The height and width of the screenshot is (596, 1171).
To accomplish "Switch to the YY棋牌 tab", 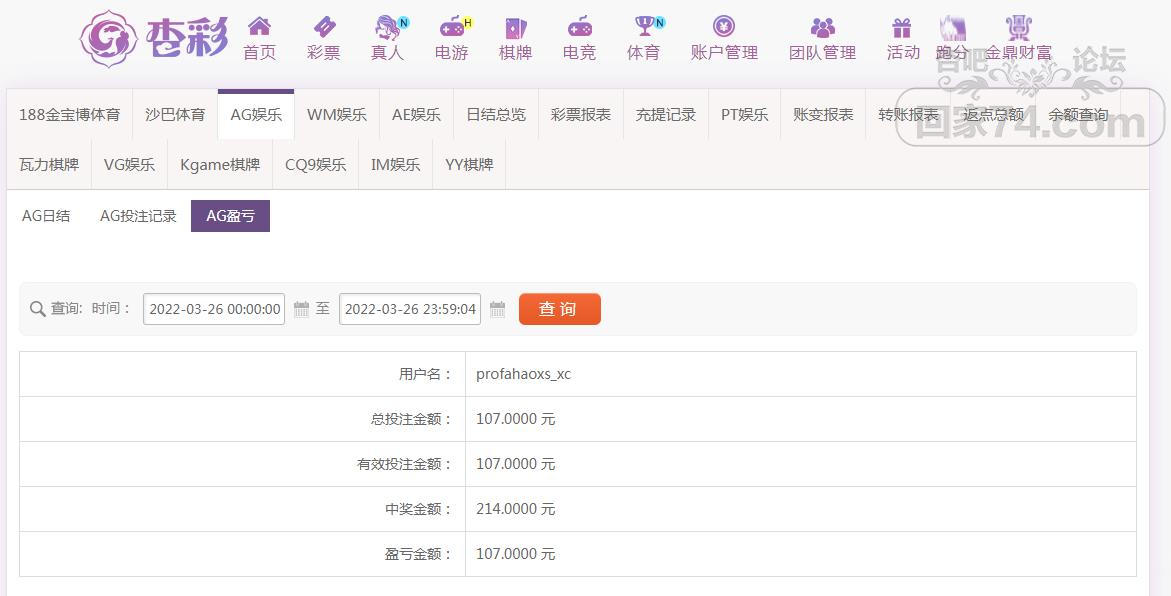I will 469,164.
